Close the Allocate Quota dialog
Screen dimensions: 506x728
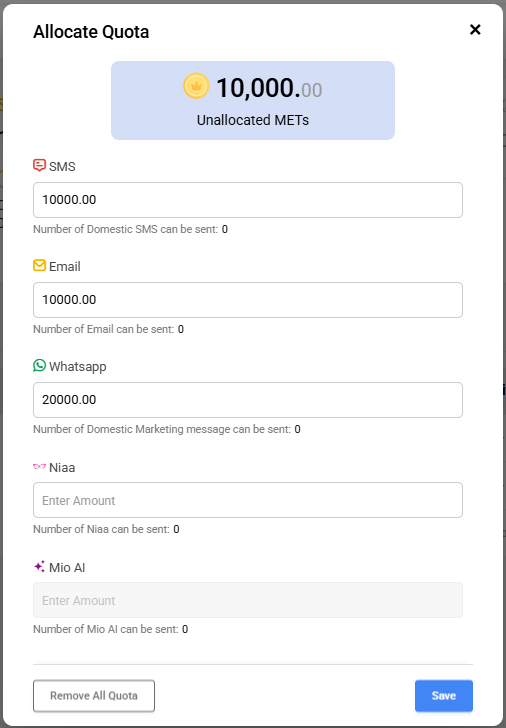coord(475,30)
